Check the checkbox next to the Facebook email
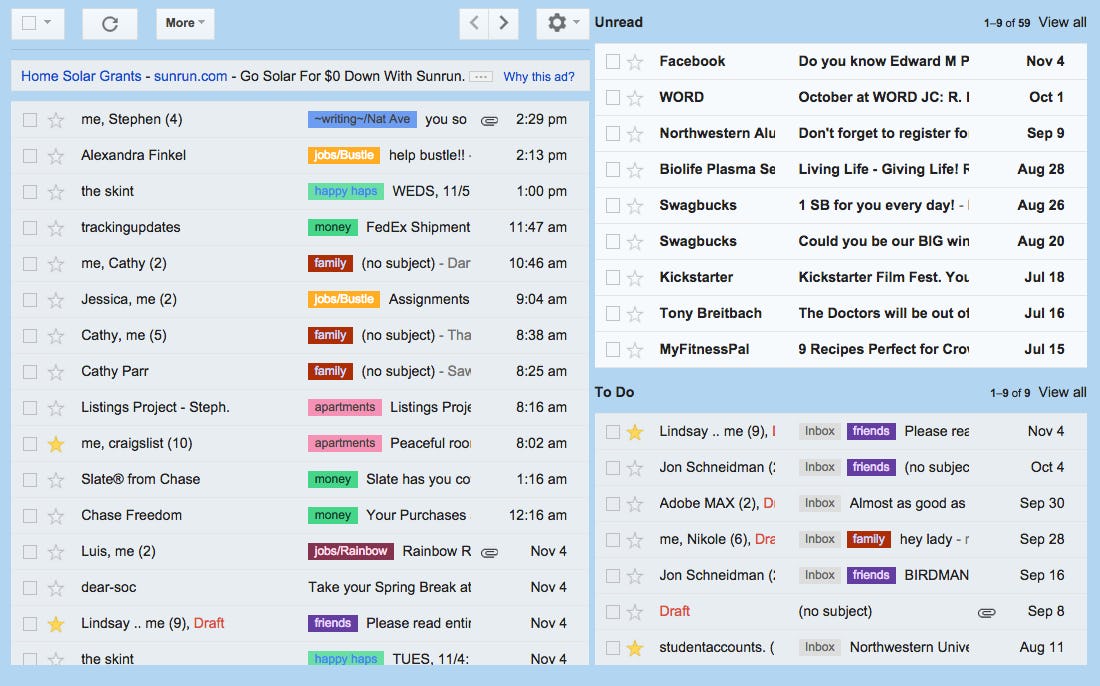 [x=613, y=61]
